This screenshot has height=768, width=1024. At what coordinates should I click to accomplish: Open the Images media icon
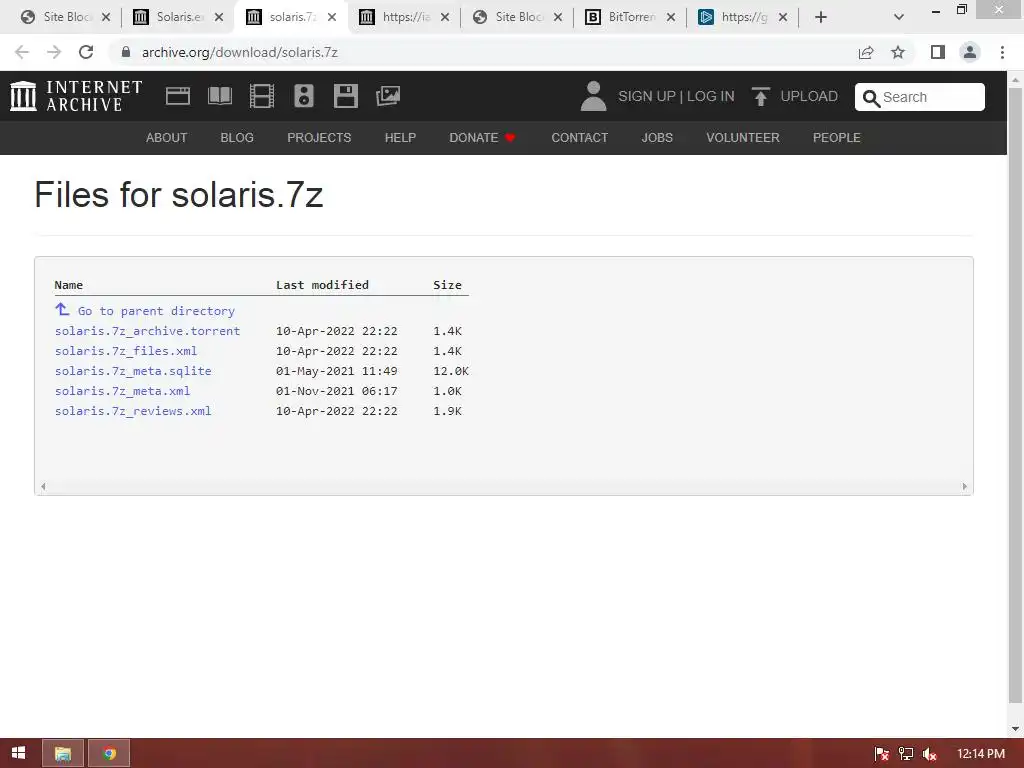388,96
